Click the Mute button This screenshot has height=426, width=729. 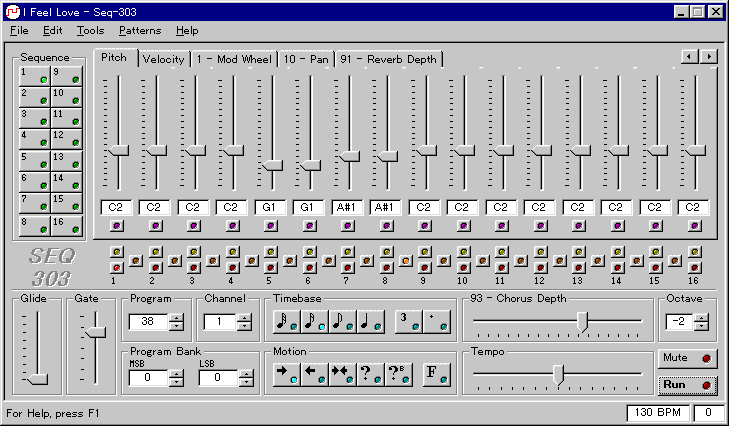(x=688, y=359)
